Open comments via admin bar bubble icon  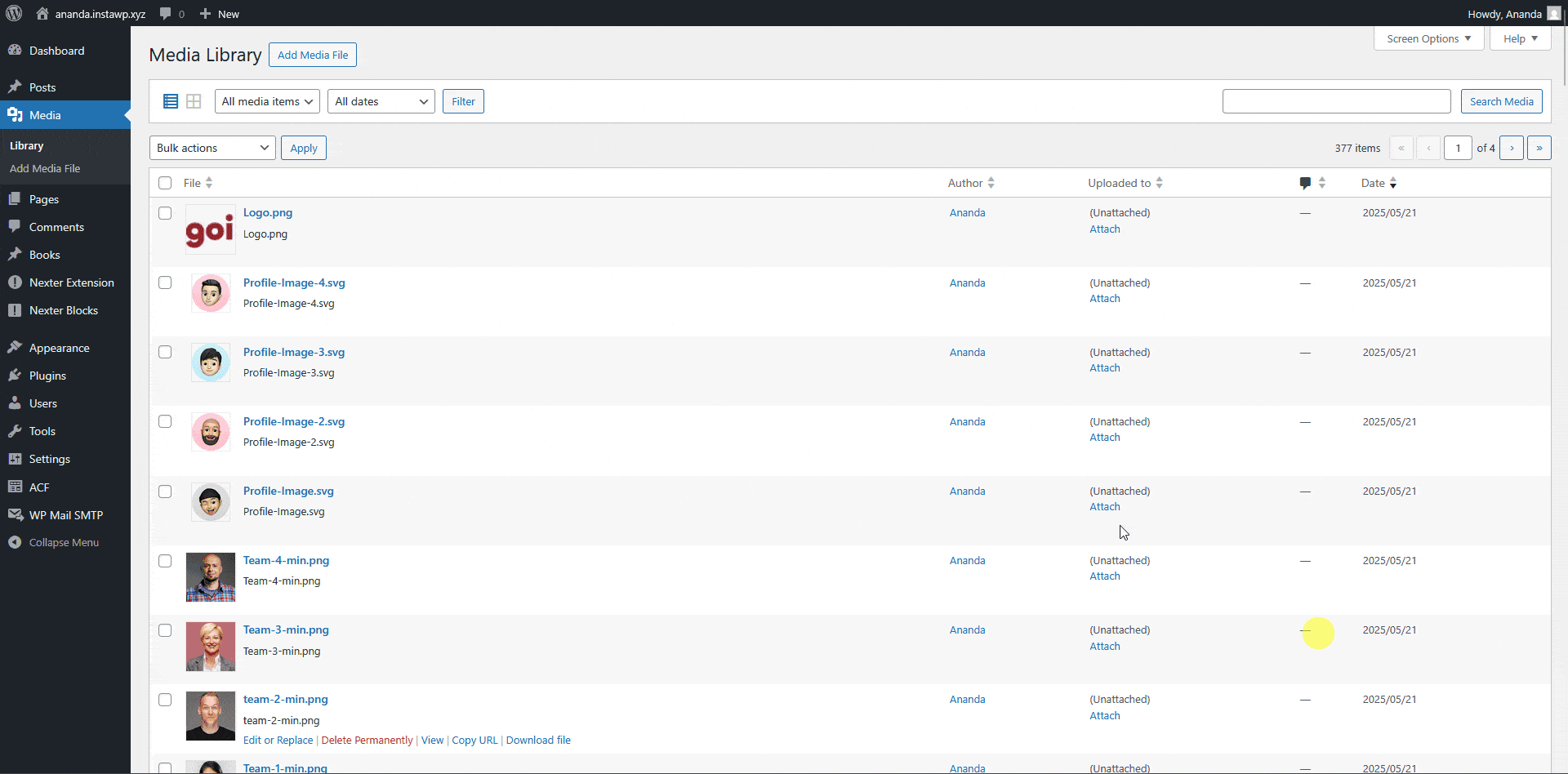pyautogui.click(x=170, y=13)
